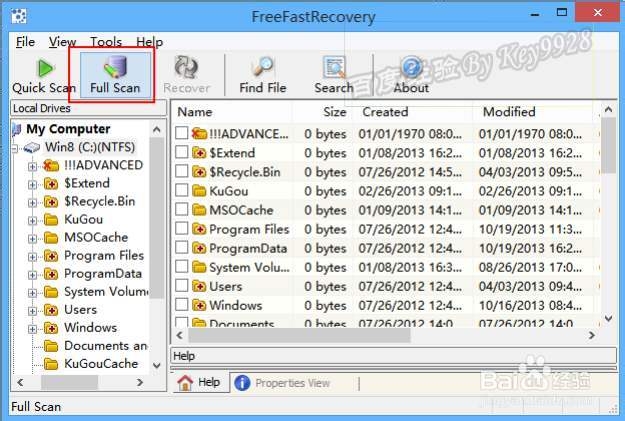
Task: Click the drive tree horizontal scrollbar thumb
Action: click(69, 383)
